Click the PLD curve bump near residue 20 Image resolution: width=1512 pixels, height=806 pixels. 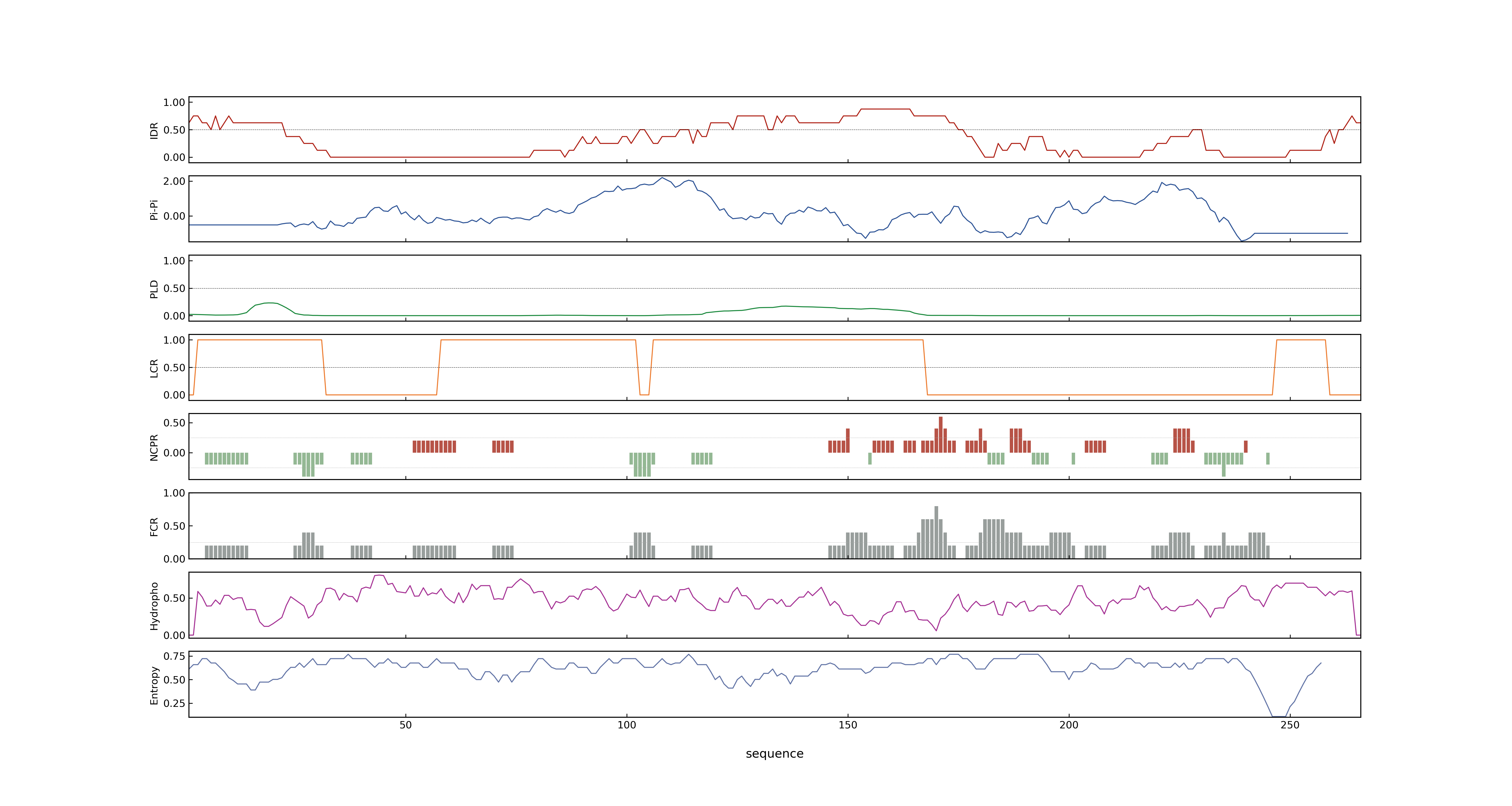[269, 303]
